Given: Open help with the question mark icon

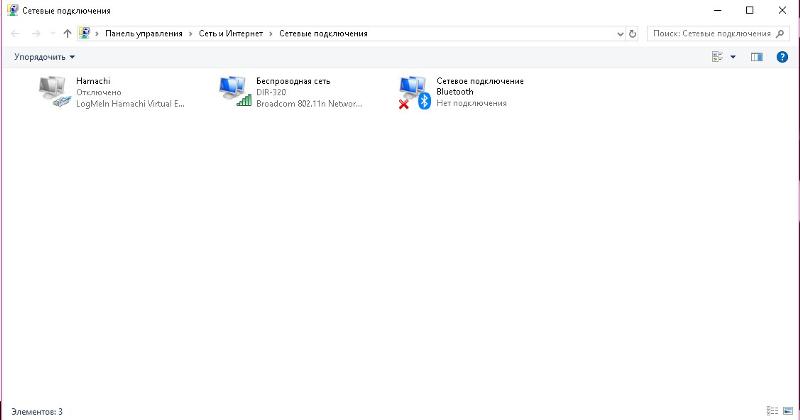Looking at the screenshot, I should pyautogui.click(x=782, y=57).
